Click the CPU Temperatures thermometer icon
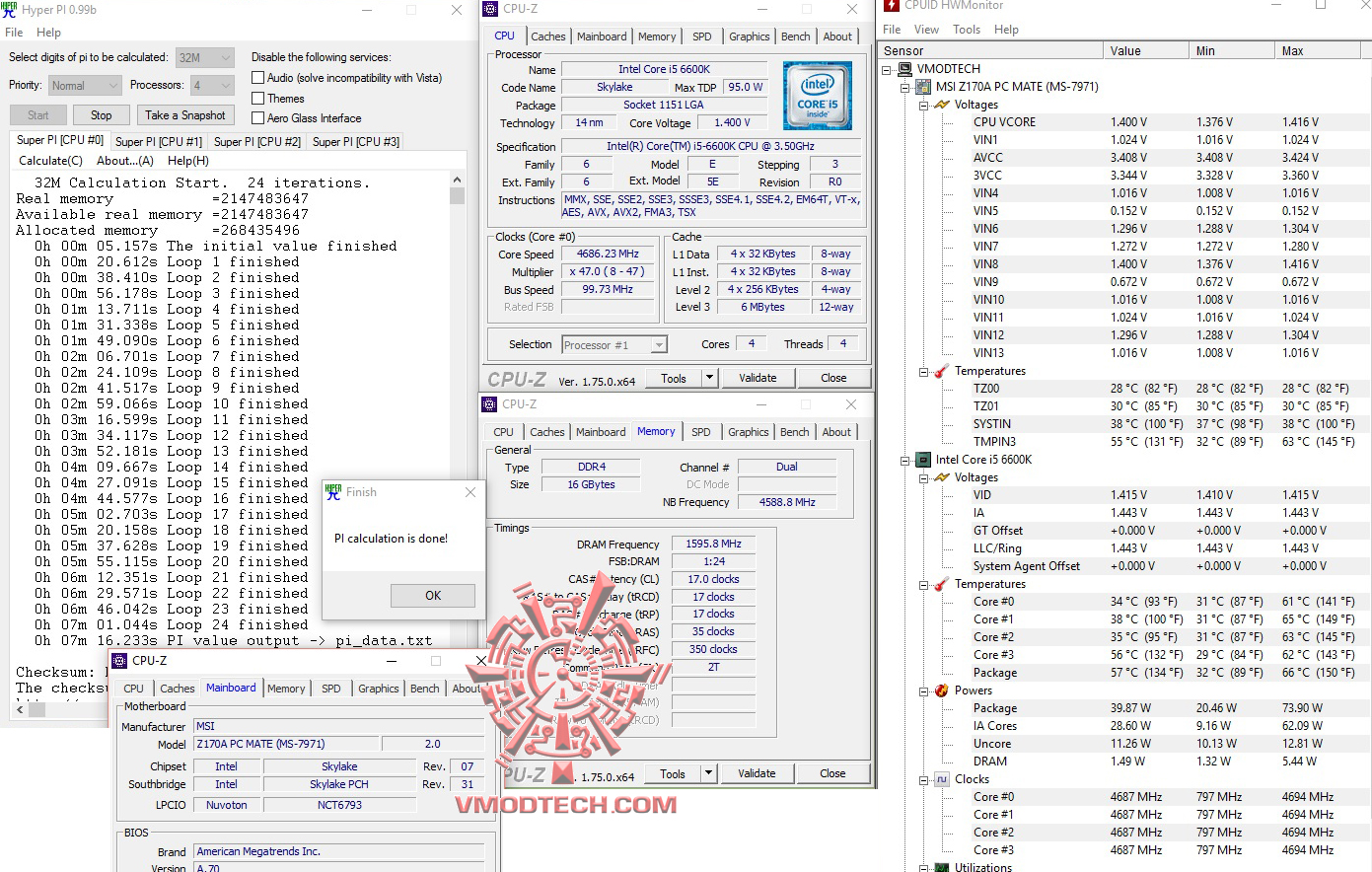 (942, 584)
